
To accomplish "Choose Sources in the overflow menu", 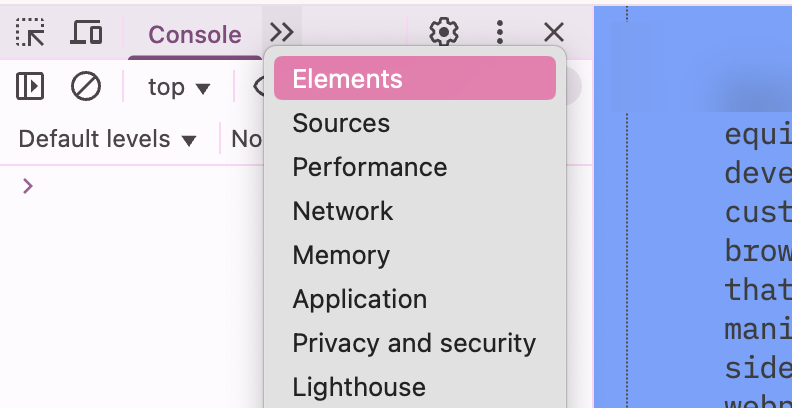I will [x=341, y=123].
